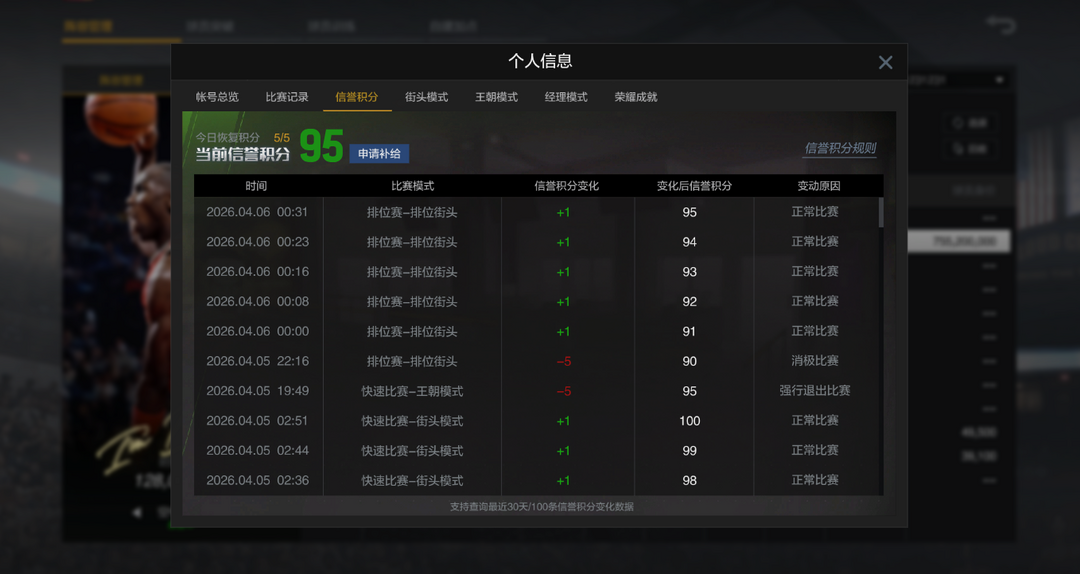Click the 比赛模式 column header
1080x574 pixels.
tap(413, 186)
